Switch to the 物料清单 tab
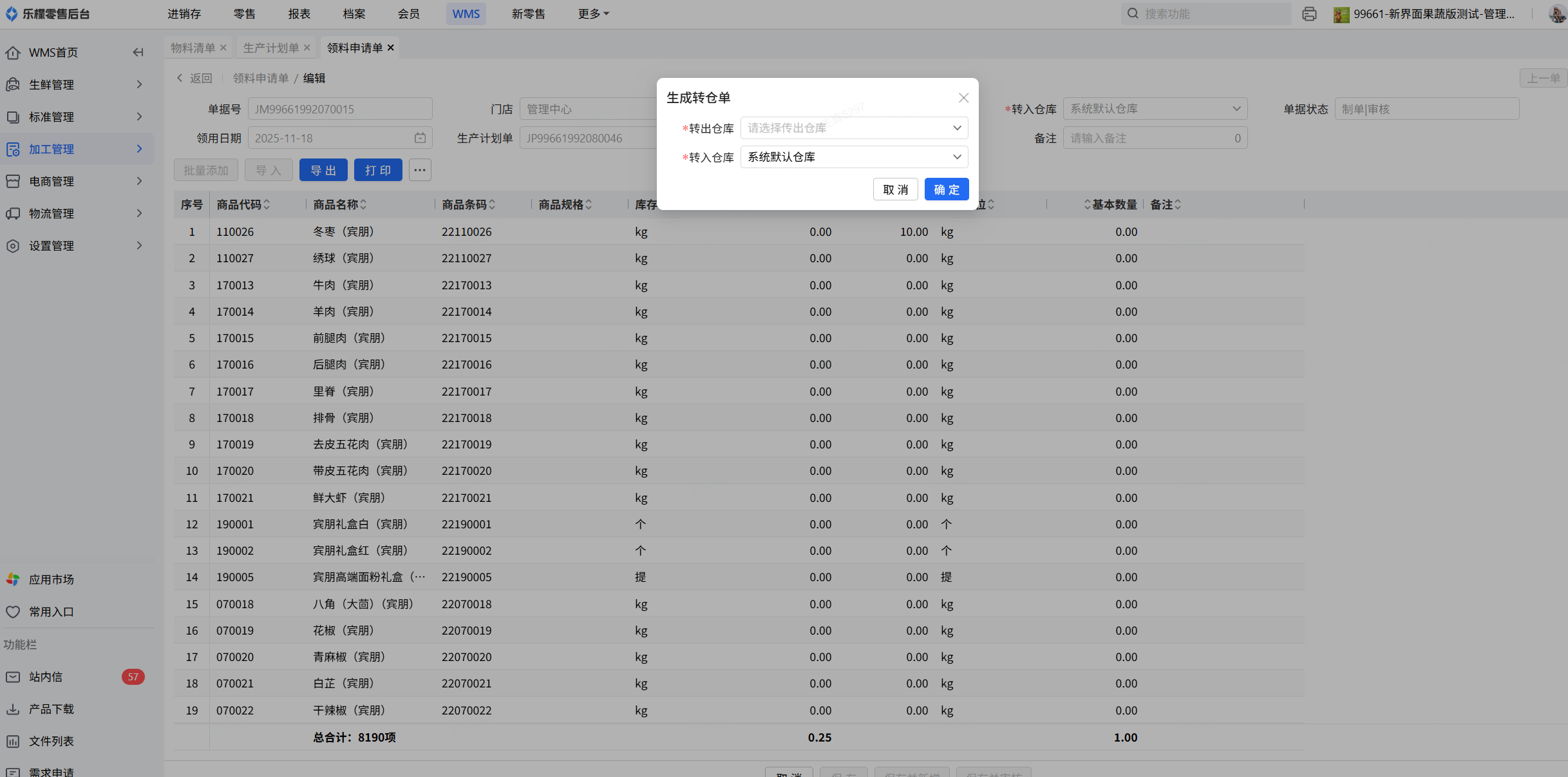1568x777 pixels. tap(193, 48)
